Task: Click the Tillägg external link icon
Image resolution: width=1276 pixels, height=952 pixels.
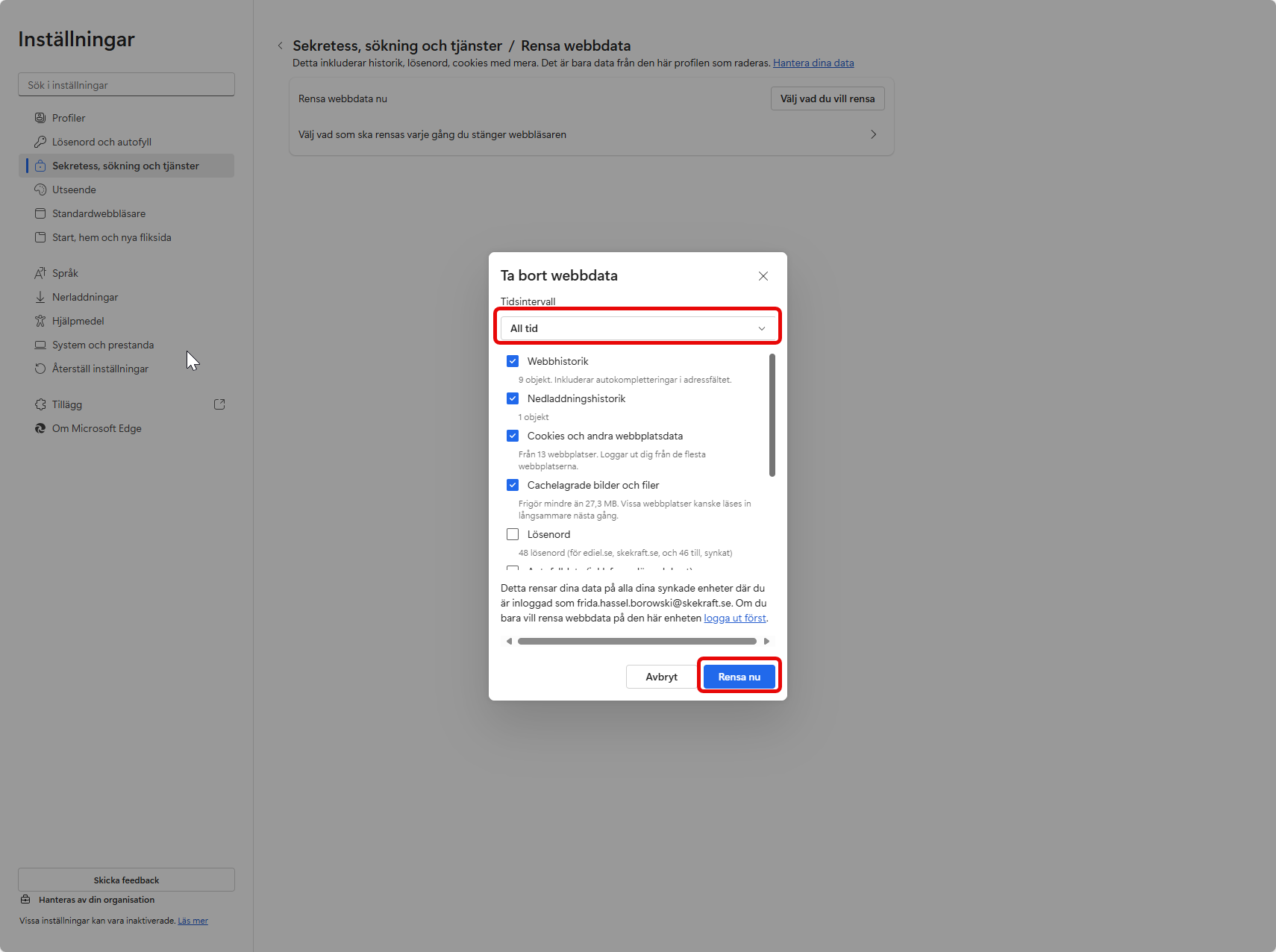Action: tap(219, 404)
